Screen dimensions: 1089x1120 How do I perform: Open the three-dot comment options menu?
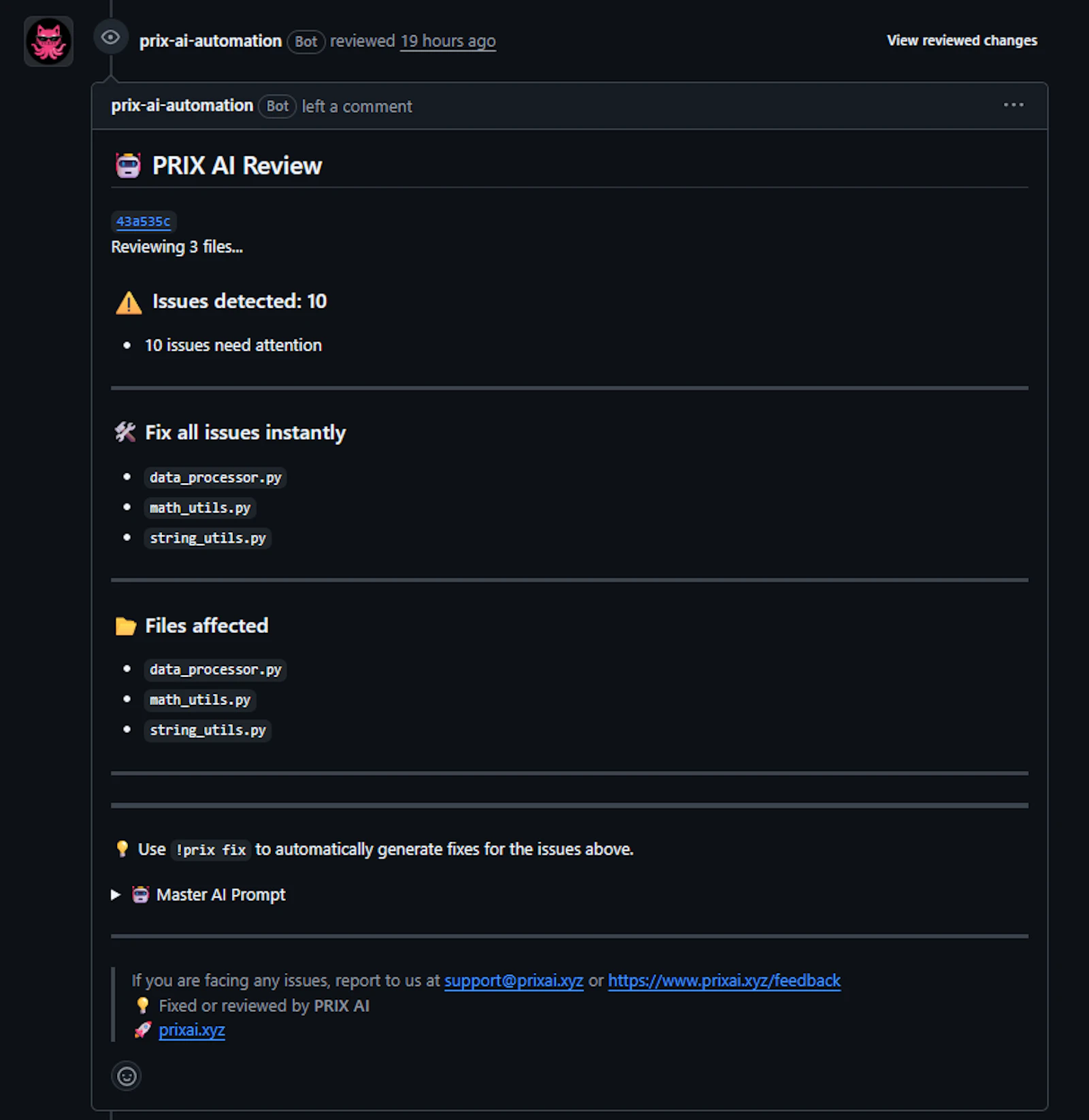(1013, 105)
